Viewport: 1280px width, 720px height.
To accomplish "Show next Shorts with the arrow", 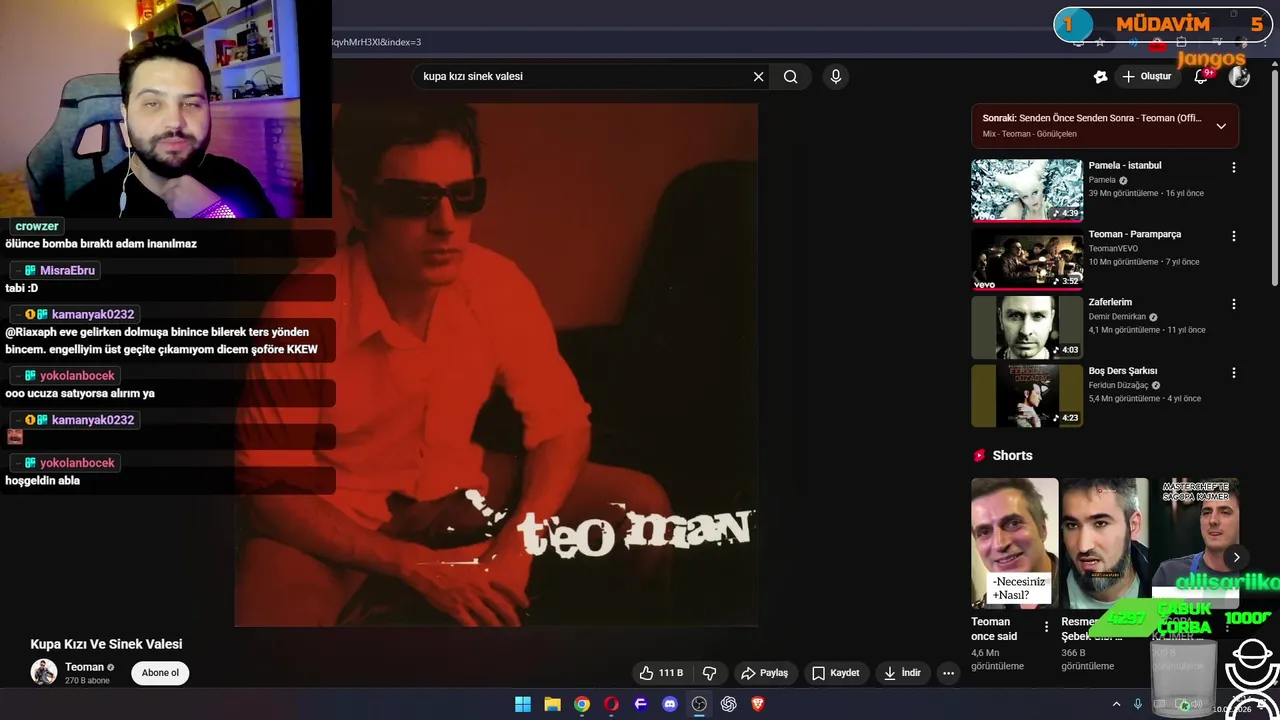I will [x=1236, y=558].
